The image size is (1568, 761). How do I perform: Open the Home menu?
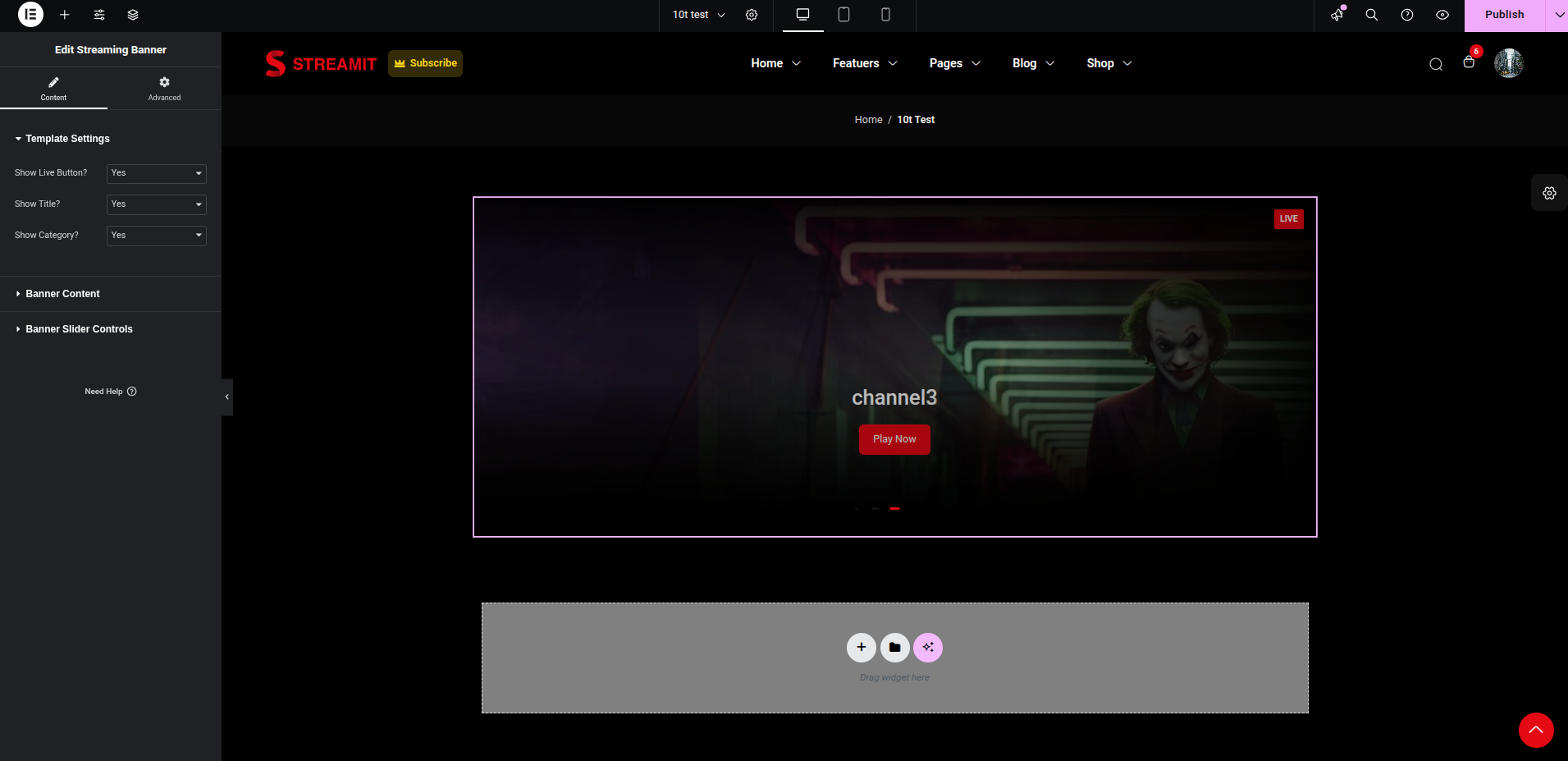point(775,63)
